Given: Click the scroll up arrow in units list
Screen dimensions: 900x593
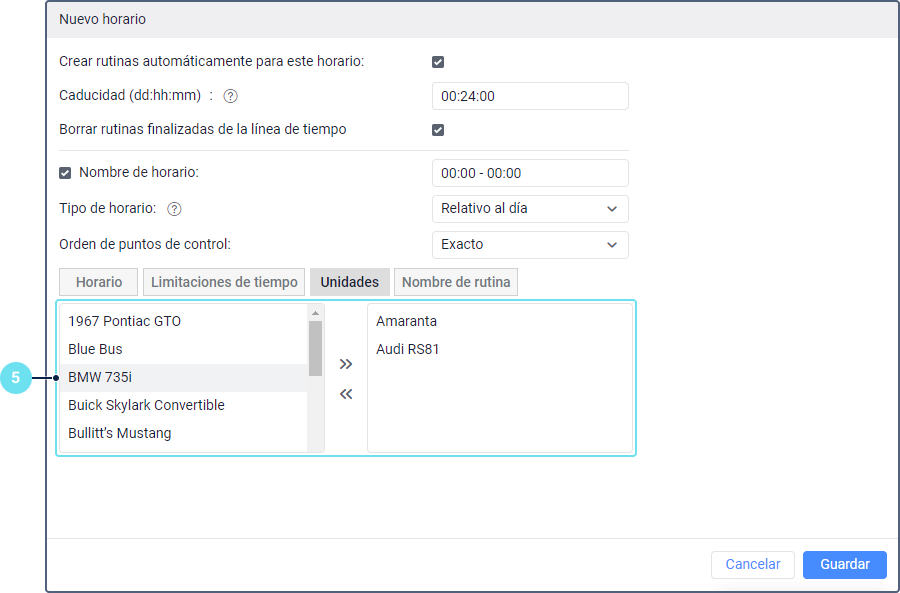Looking at the screenshot, I should [315, 313].
